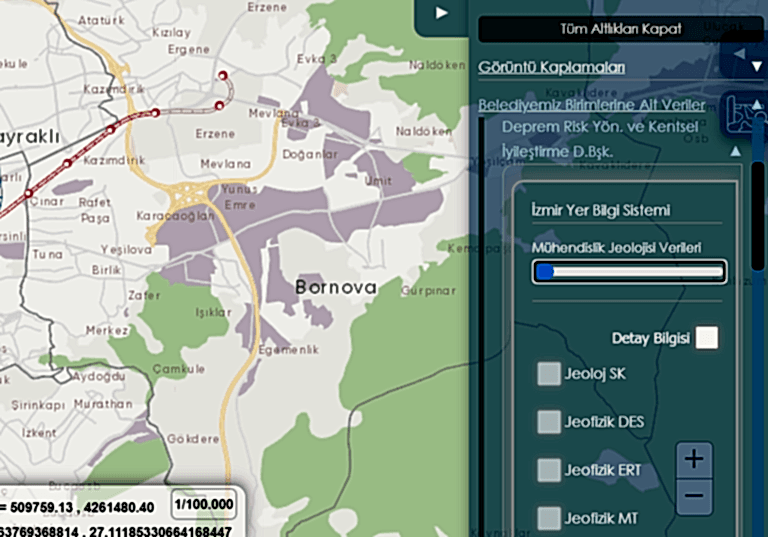Image resolution: width=768 pixels, height=537 pixels.
Task: Open the Görüntü Kaplamaları section heading
Action: click(x=551, y=67)
